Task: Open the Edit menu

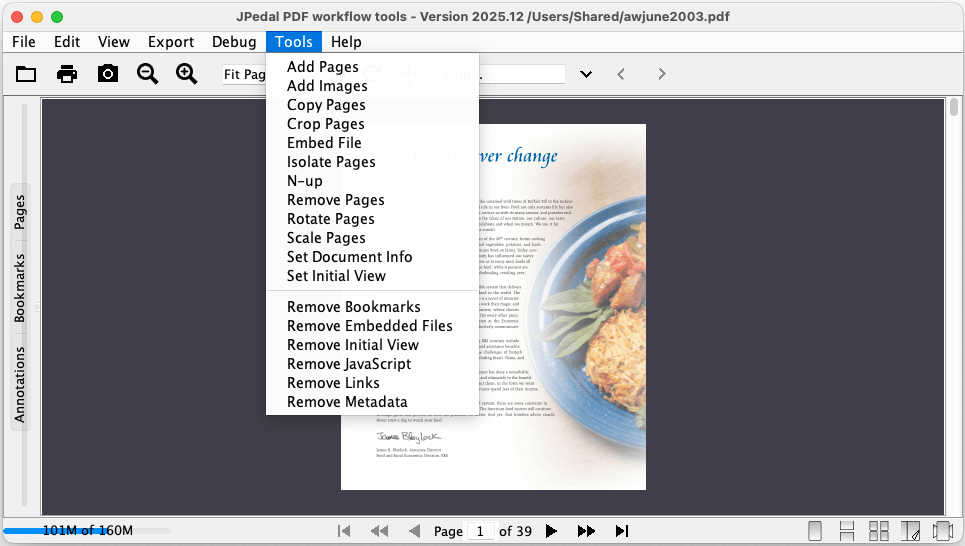Action: coord(67,42)
